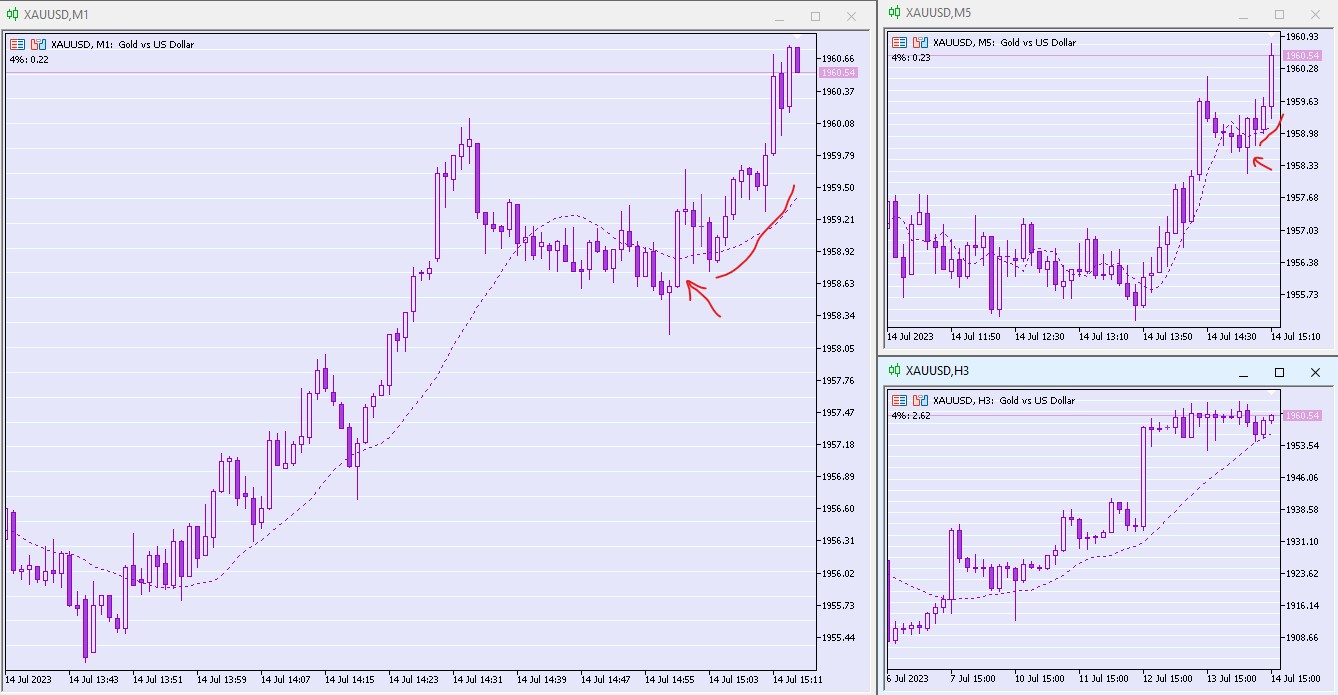This screenshot has width=1338, height=695.
Task: Click time label '14 Jul 15:11' on M1 chart
Action: click(797, 680)
